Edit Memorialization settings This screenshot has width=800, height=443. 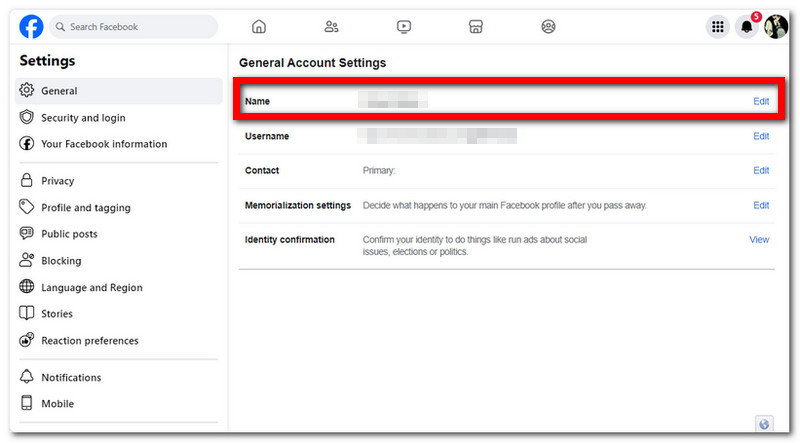[x=761, y=205]
